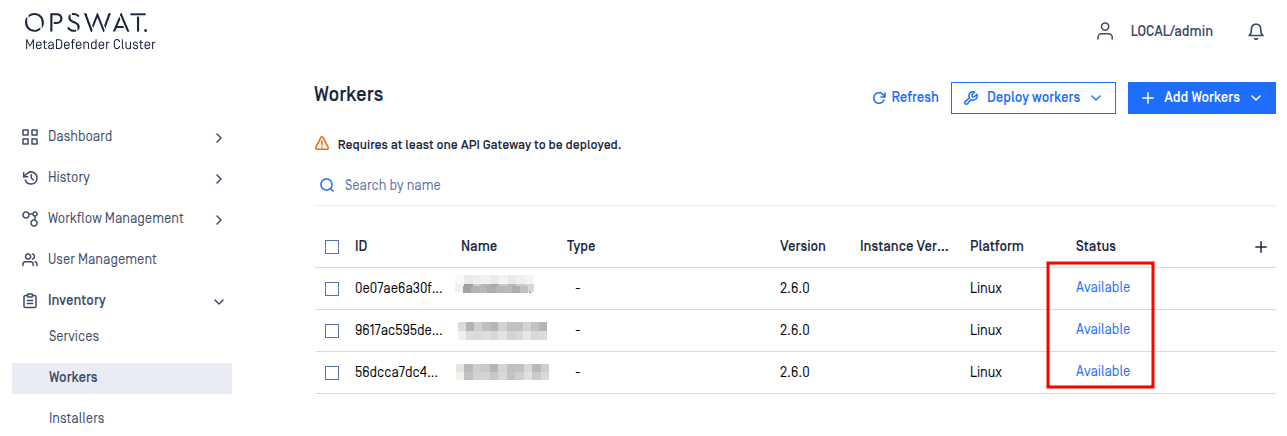Click the User Management people icon
1287x436 pixels.
coord(30,259)
